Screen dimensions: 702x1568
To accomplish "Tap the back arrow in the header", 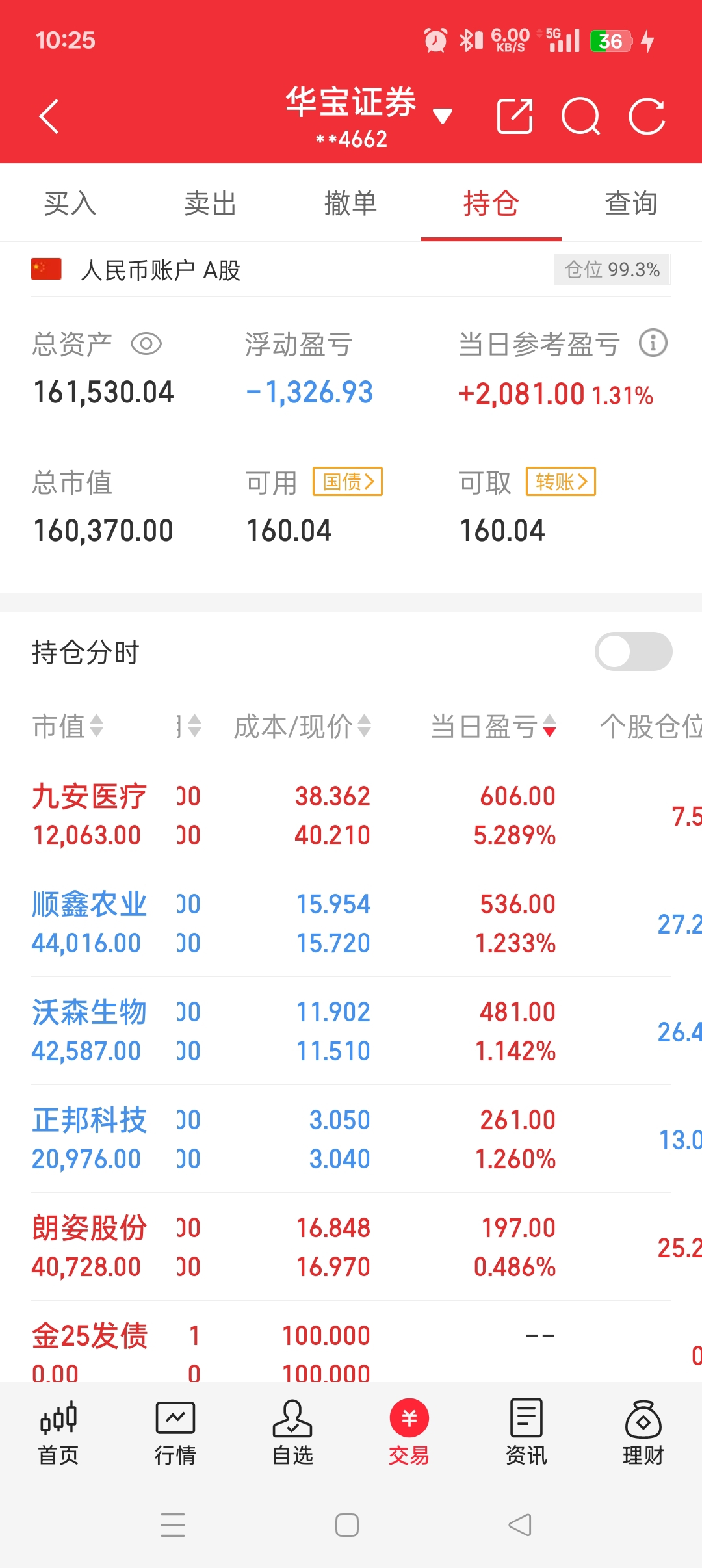I will tap(49, 116).
